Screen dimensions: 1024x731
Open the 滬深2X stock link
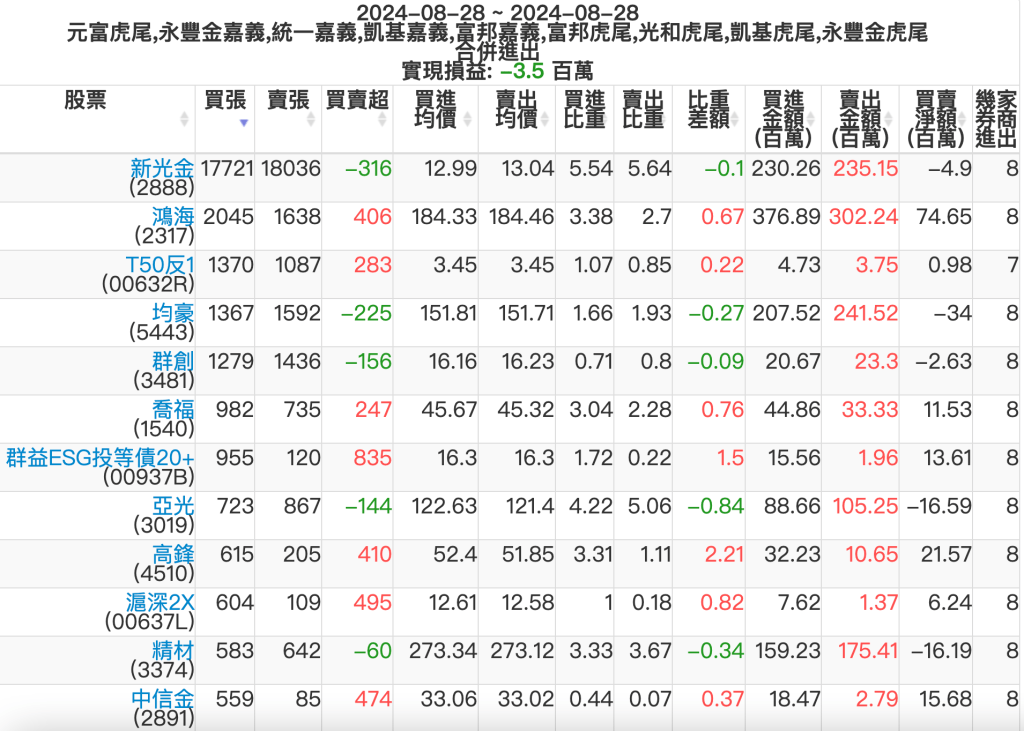point(162,602)
